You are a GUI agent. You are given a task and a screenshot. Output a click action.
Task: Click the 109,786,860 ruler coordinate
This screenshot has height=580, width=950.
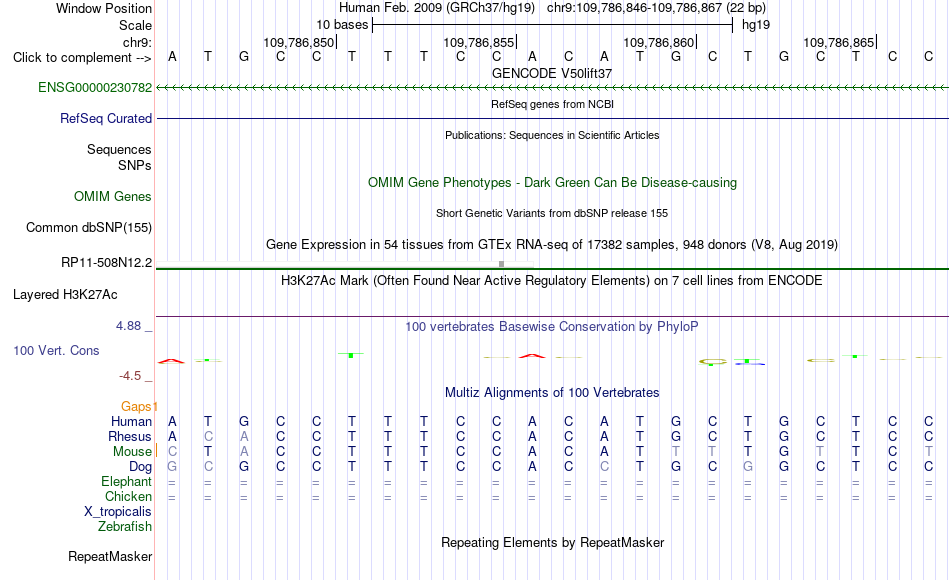[659, 42]
